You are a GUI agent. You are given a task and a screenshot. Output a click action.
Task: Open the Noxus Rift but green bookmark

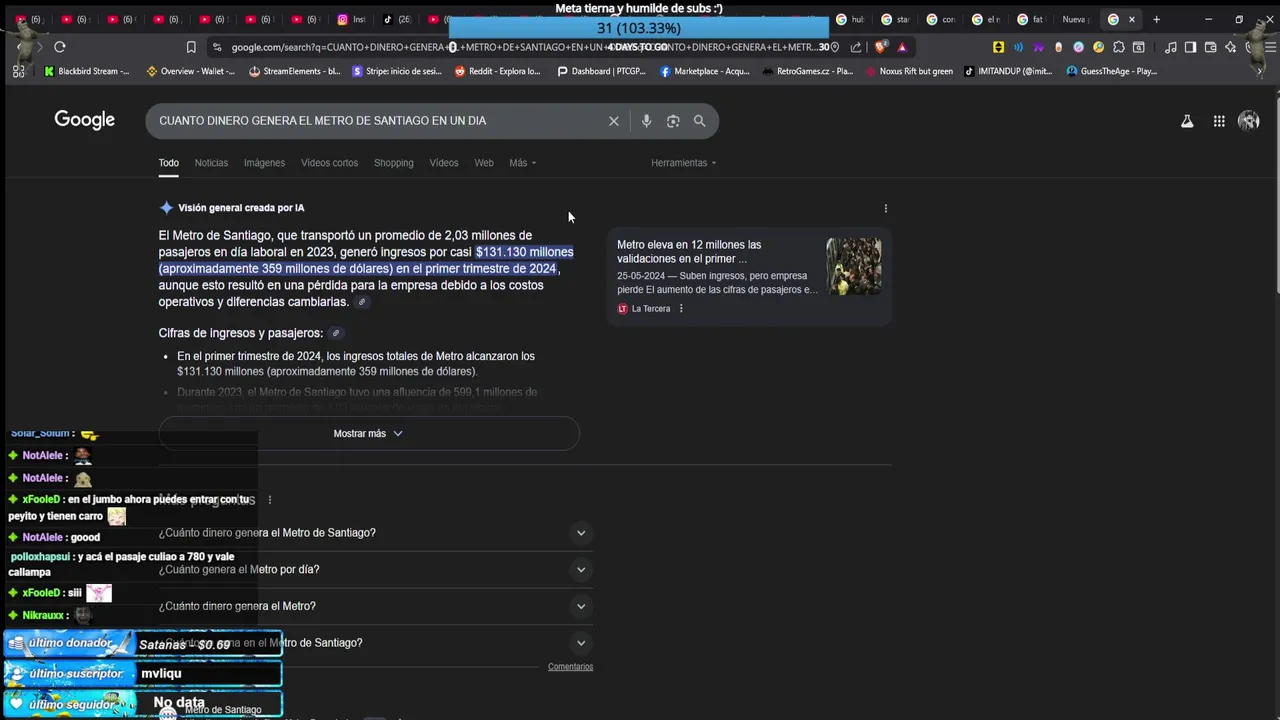[x=908, y=71]
